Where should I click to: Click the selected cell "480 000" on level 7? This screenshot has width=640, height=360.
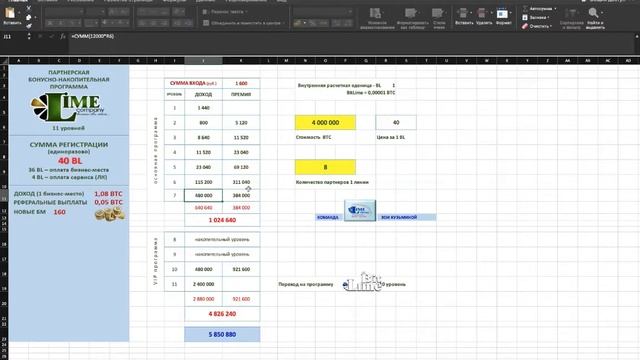[x=203, y=196]
